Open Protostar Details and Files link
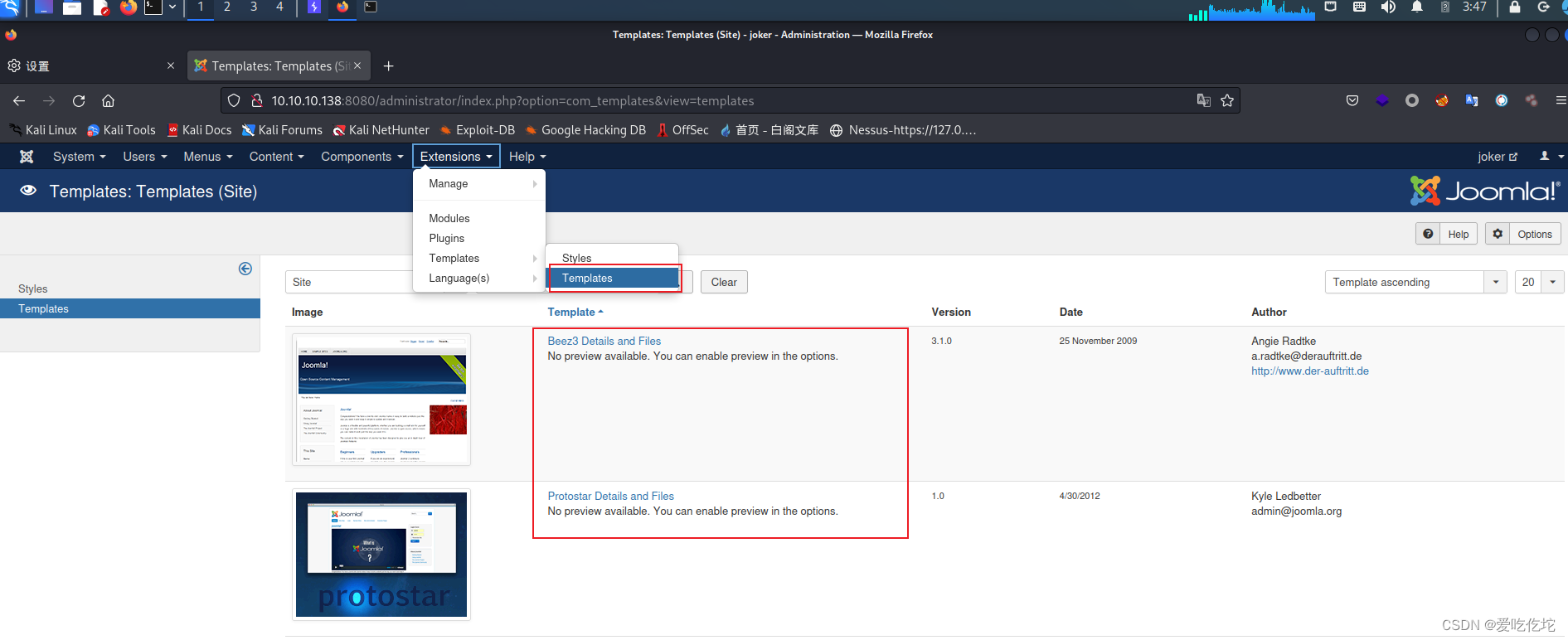The height and width of the screenshot is (640, 1568). pos(611,496)
